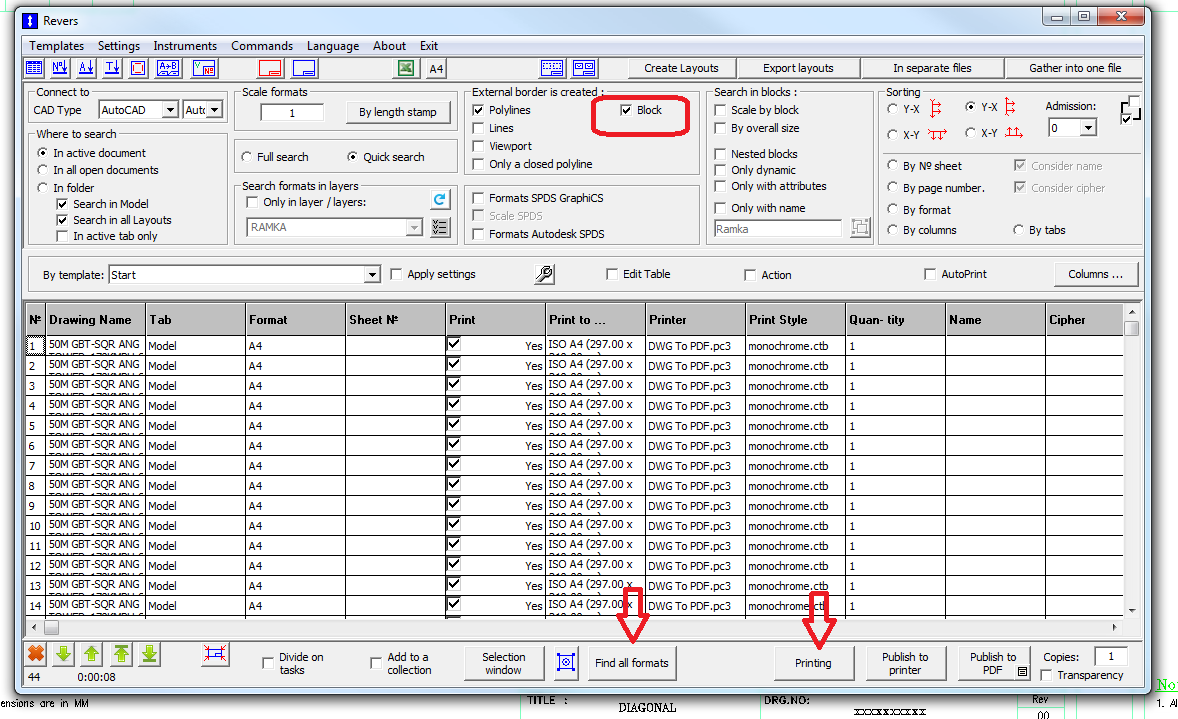Open the Instruments menu

(185, 45)
